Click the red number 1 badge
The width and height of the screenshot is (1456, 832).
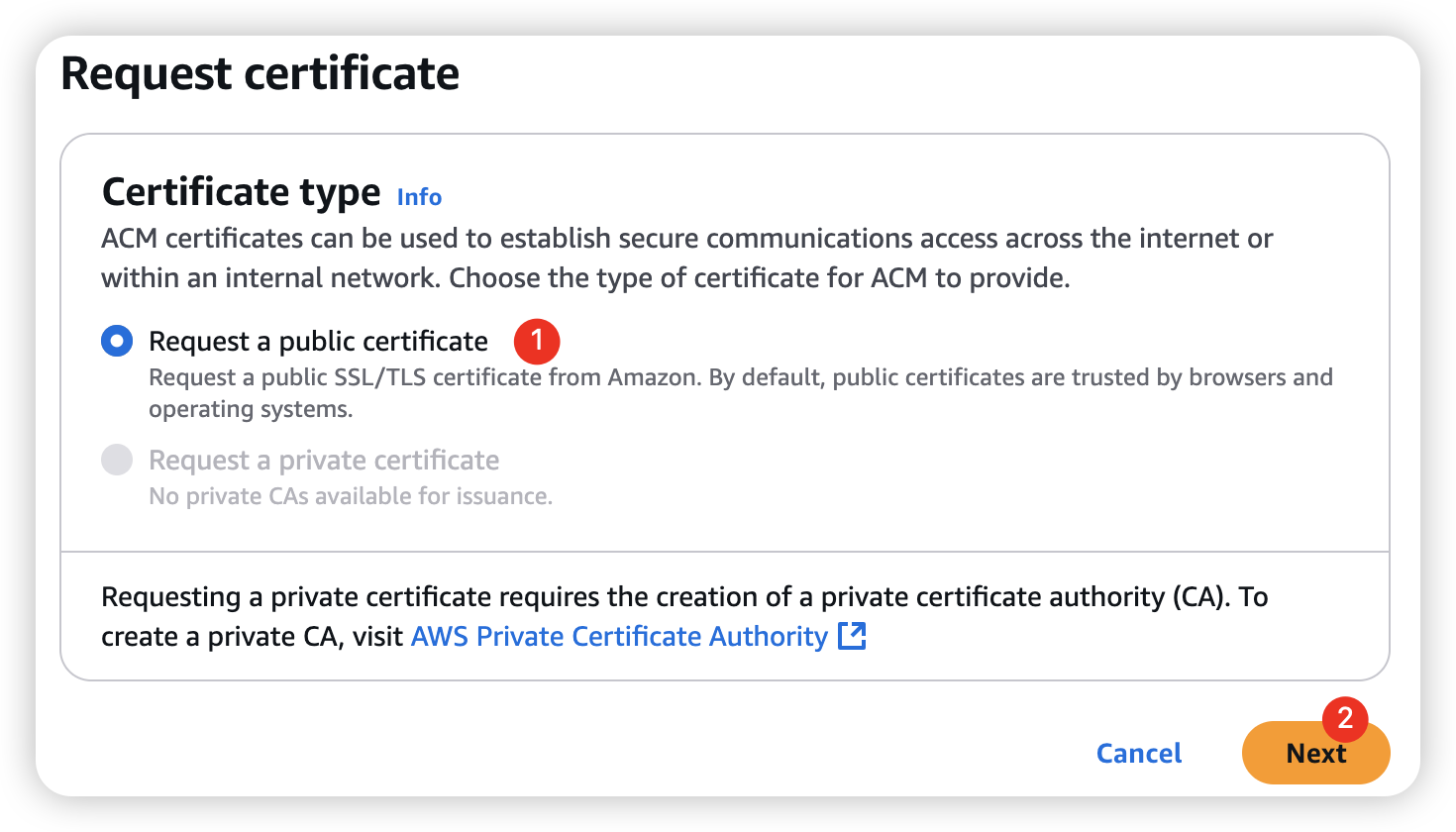(x=537, y=341)
